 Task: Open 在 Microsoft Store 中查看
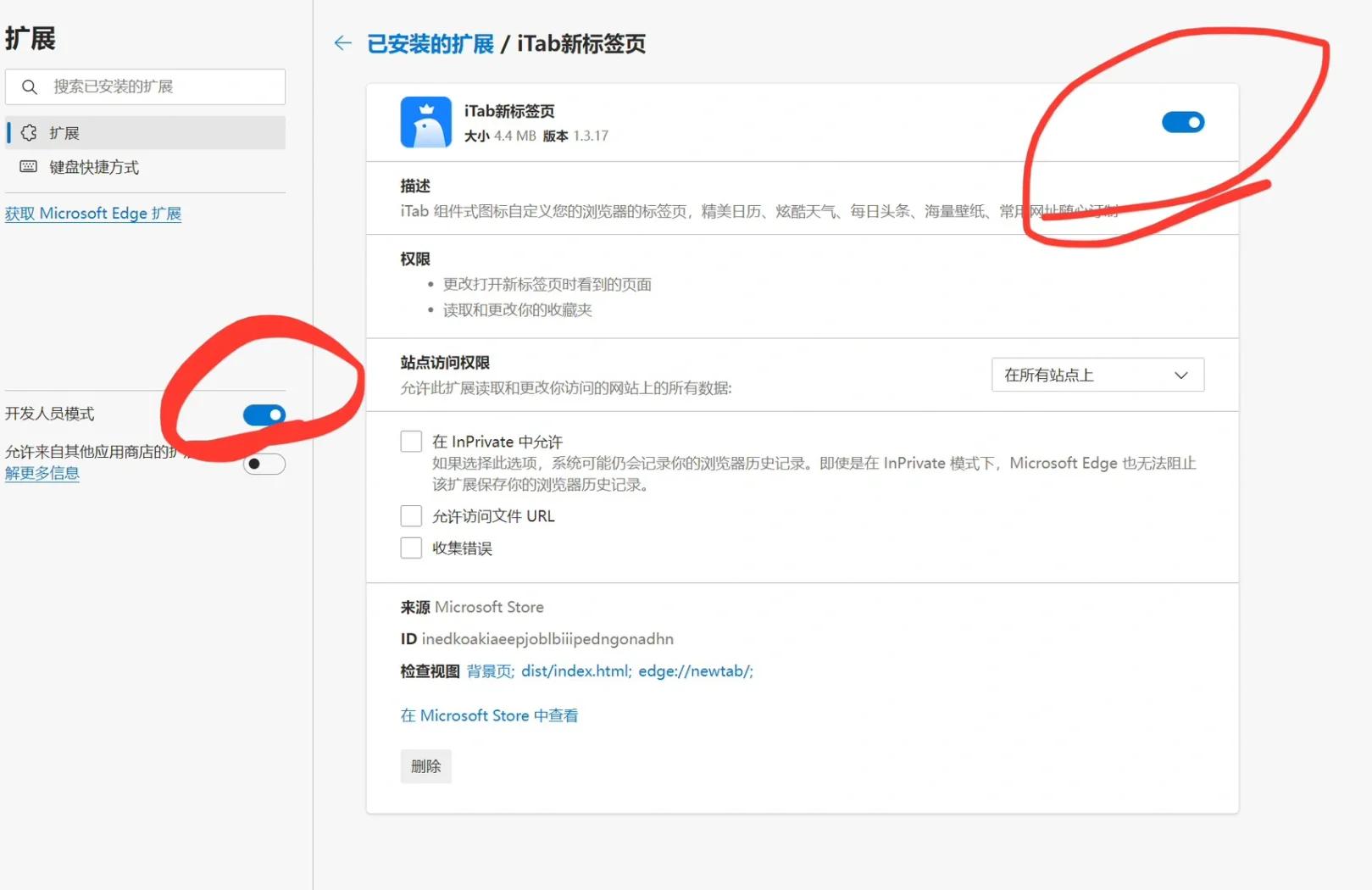point(489,715)
